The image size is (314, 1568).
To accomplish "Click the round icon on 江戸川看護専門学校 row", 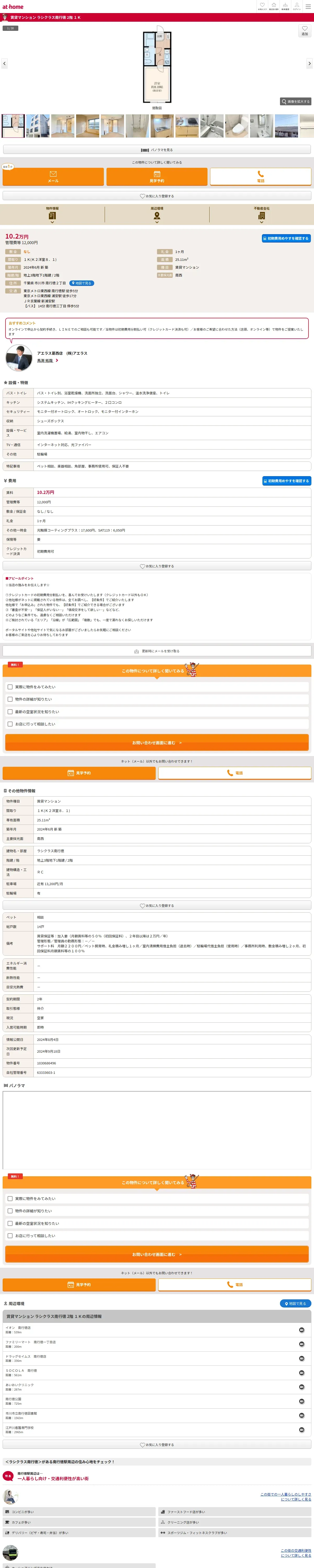I will pos(302,1430).
